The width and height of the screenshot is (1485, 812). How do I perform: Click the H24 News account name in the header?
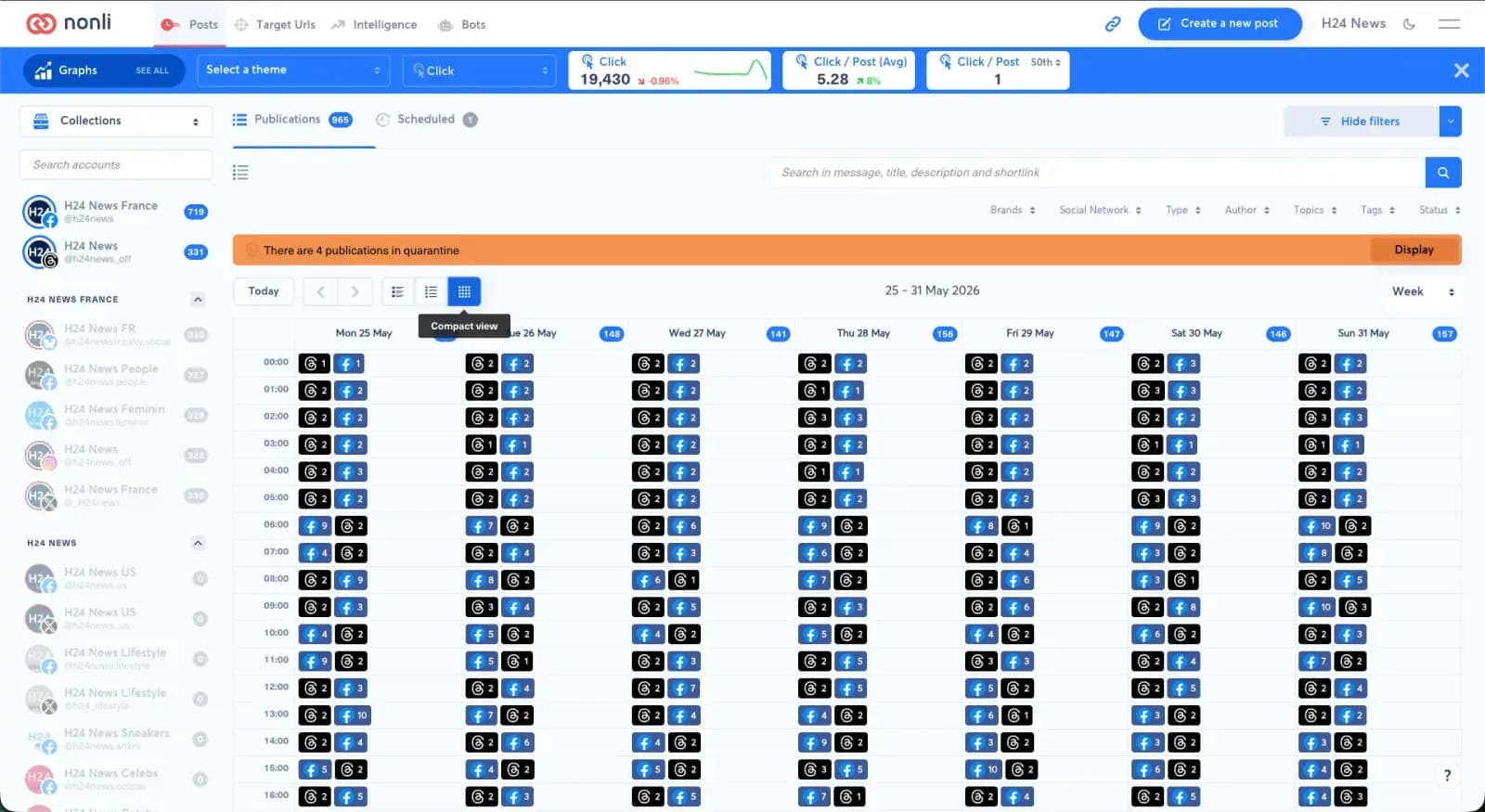[x=1353, y=23]
